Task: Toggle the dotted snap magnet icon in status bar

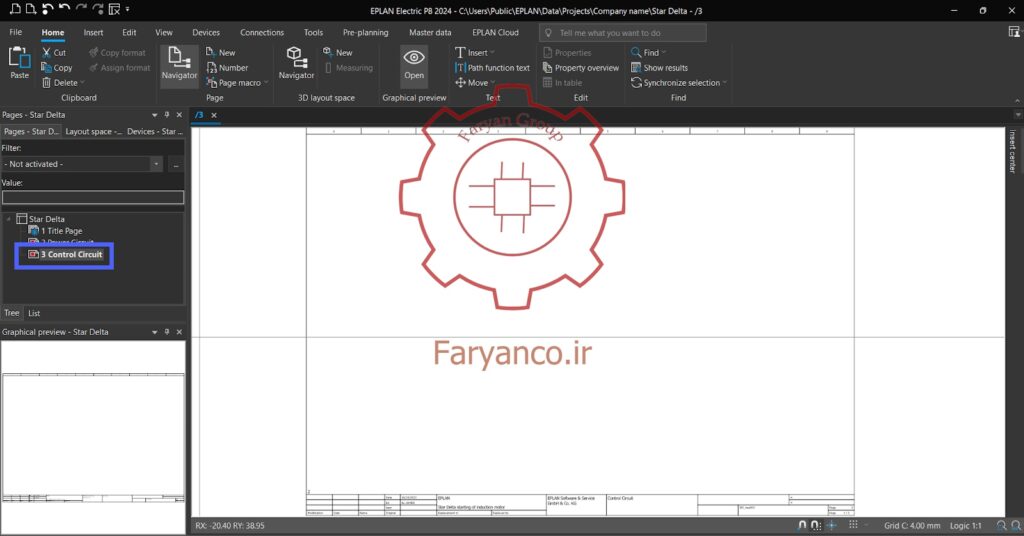Action: [x=816, y=525]
